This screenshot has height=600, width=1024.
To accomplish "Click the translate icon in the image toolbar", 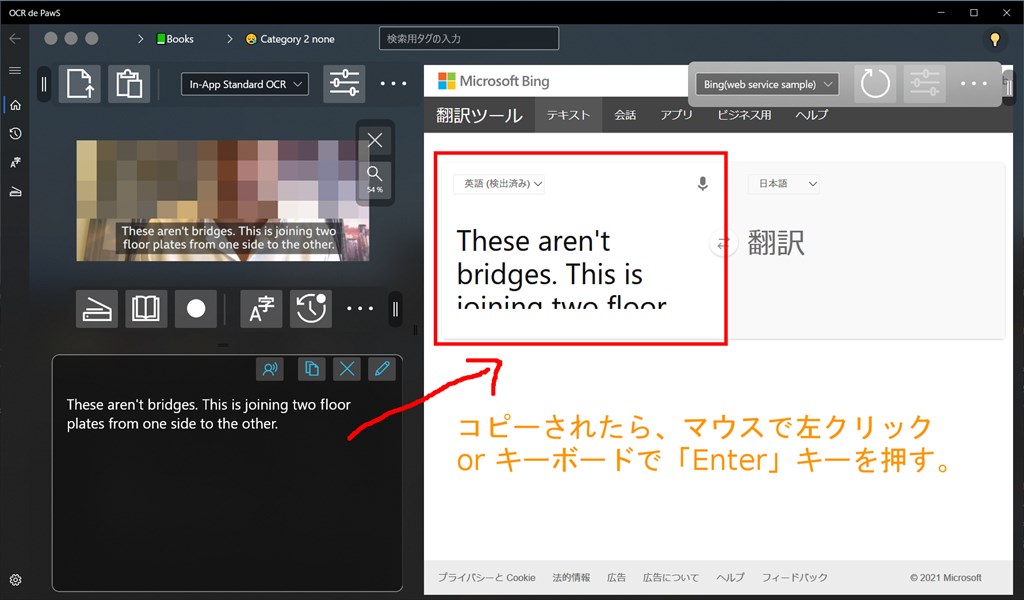I will (262, 309).
